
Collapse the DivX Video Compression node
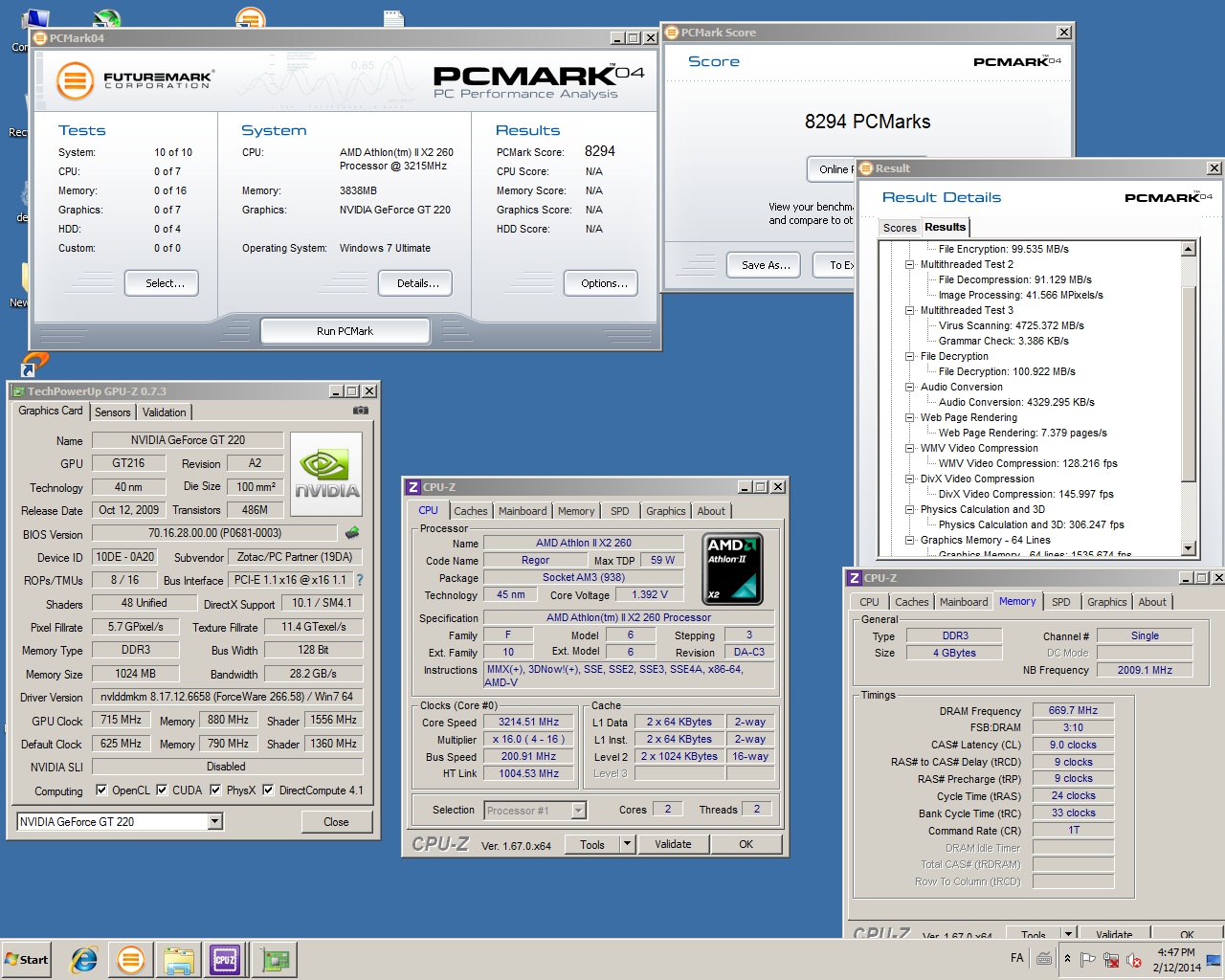(x=910, y=479)
